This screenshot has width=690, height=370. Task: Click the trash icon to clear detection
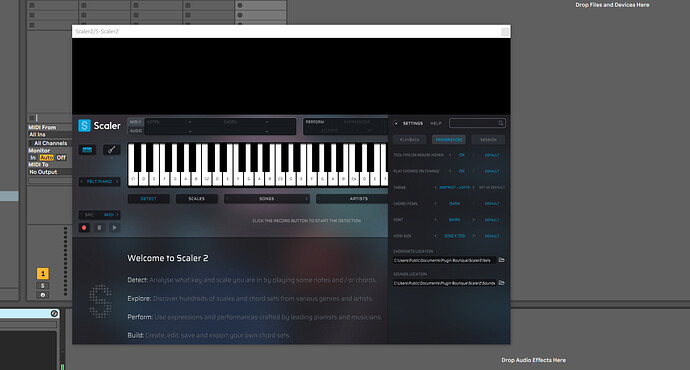[99, 227]
